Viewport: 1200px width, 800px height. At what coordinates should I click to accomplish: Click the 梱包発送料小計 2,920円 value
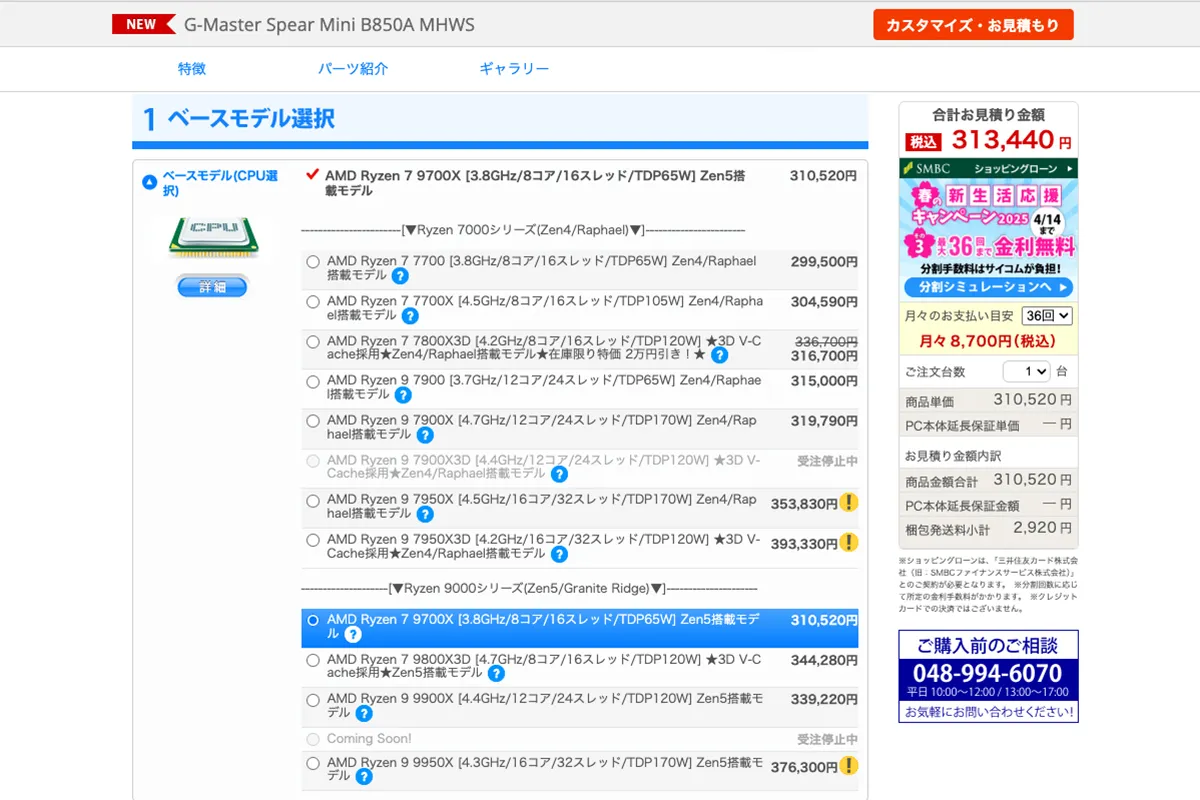[x=1042, y=528]
